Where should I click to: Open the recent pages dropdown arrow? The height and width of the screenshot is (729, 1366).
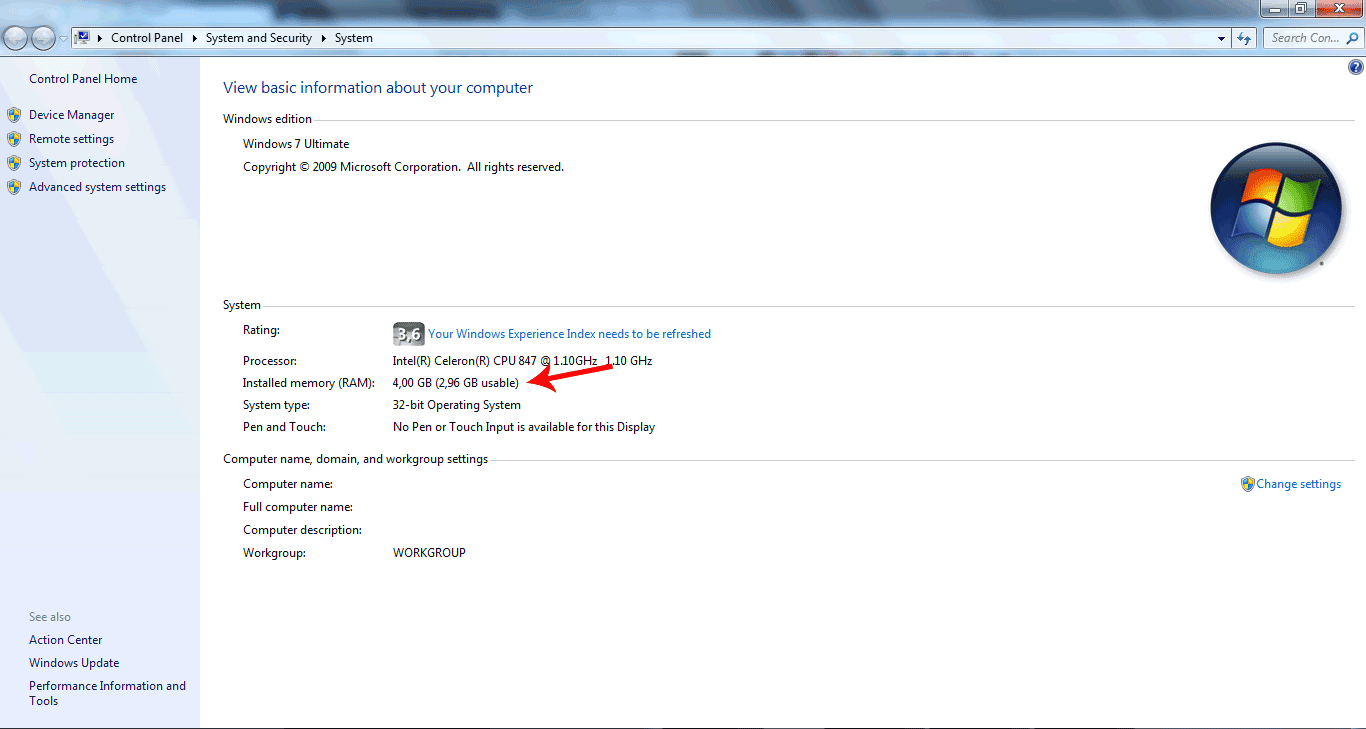pos(63,38)
